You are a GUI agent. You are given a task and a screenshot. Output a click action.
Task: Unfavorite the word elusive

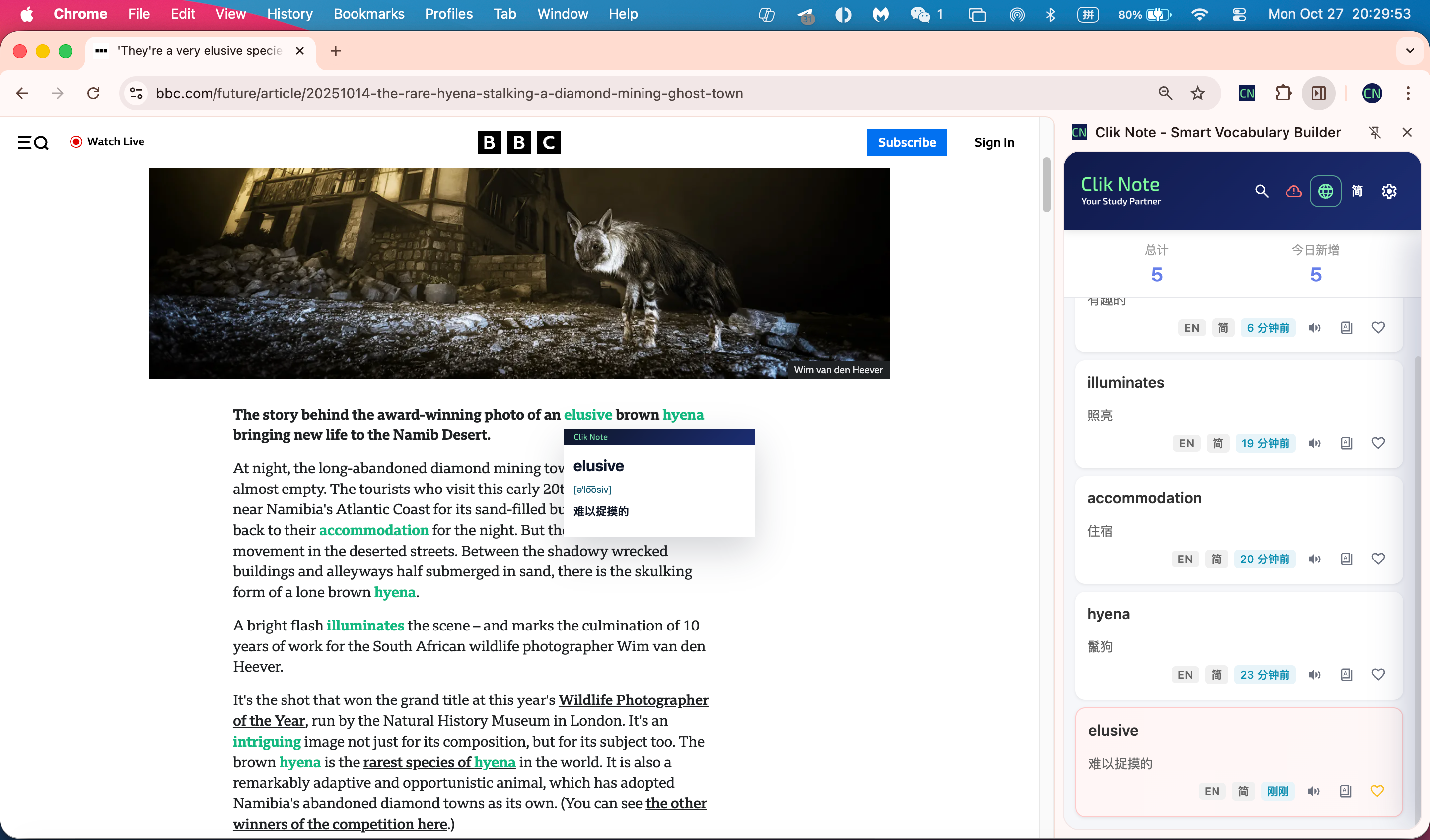[1377, 791]
